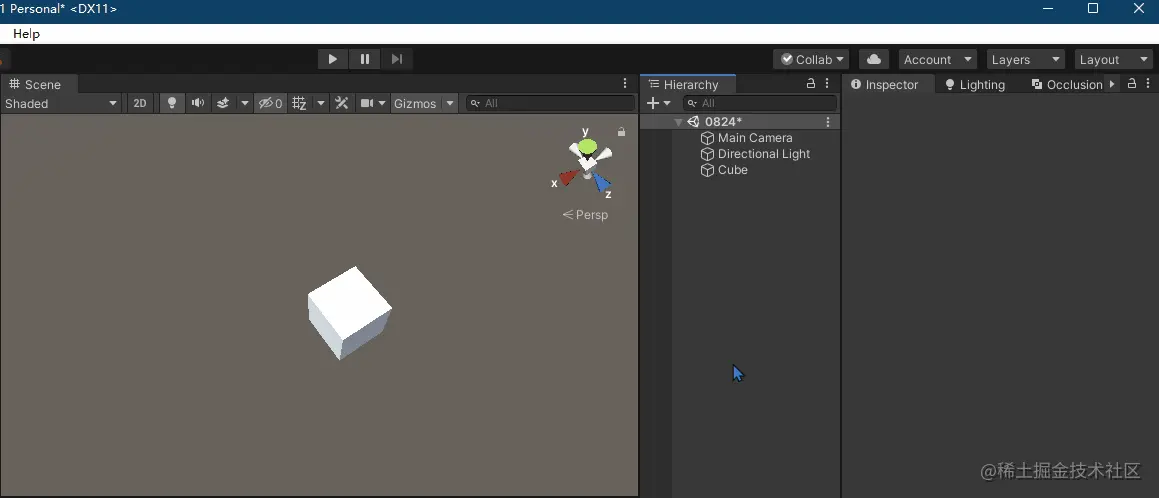Open component tools wrench icon
The height and width of the screenshot is (498, 1159).
(x=341, y=103)
